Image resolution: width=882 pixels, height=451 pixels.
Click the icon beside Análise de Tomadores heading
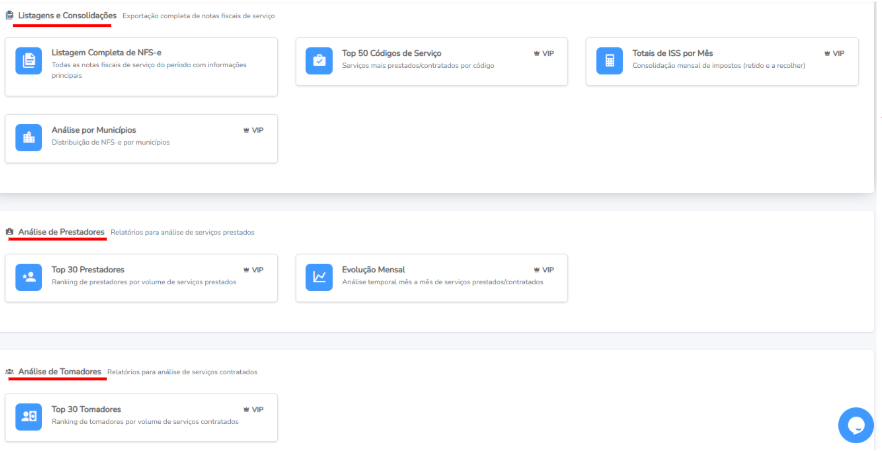(x=10, y=371)
